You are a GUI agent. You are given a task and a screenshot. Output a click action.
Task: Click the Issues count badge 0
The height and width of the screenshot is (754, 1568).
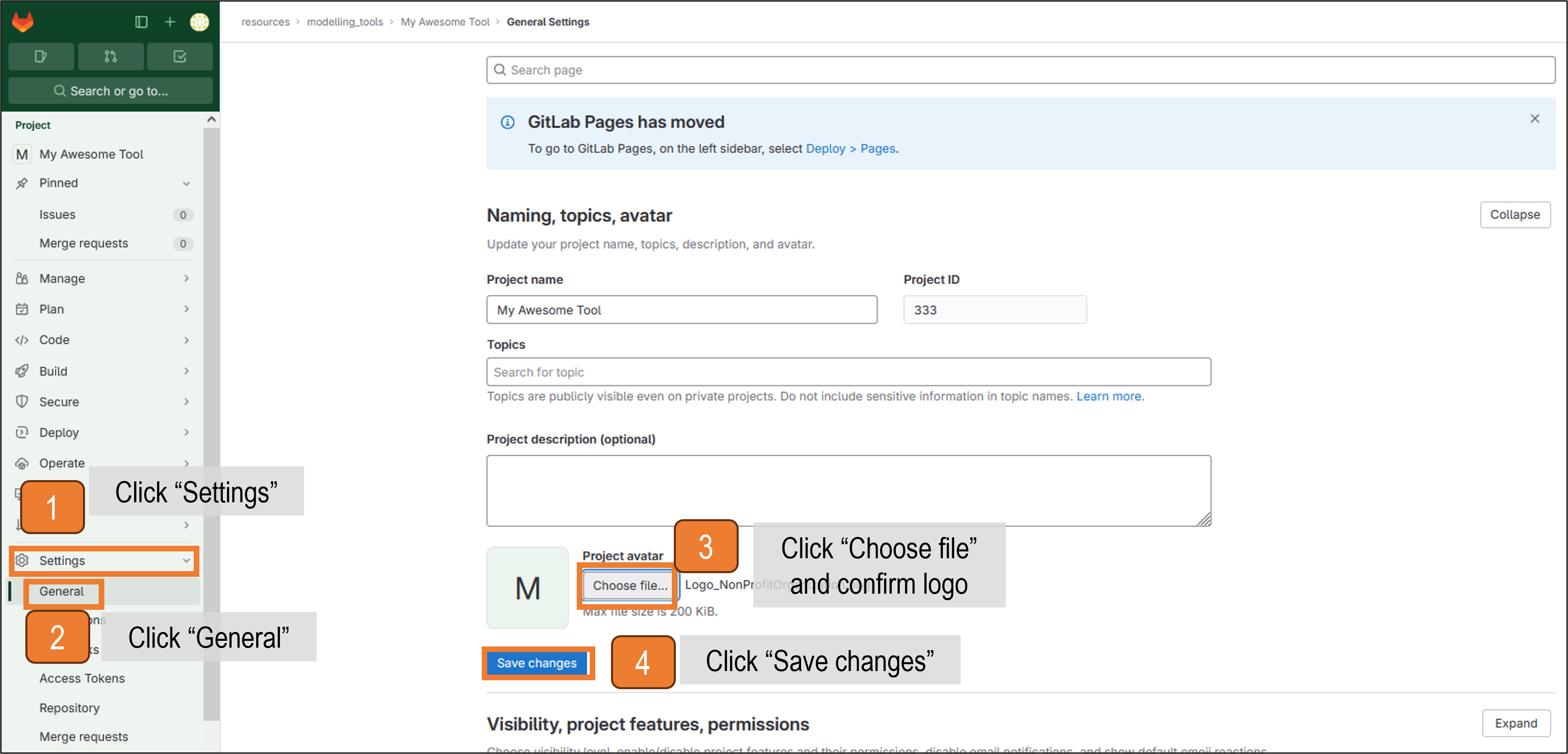coord(182,215)
